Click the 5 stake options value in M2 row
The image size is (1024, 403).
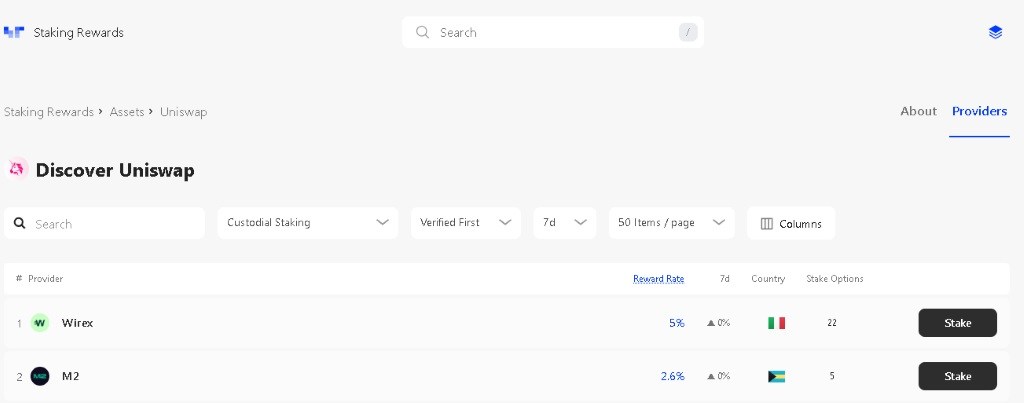(832, 376)
